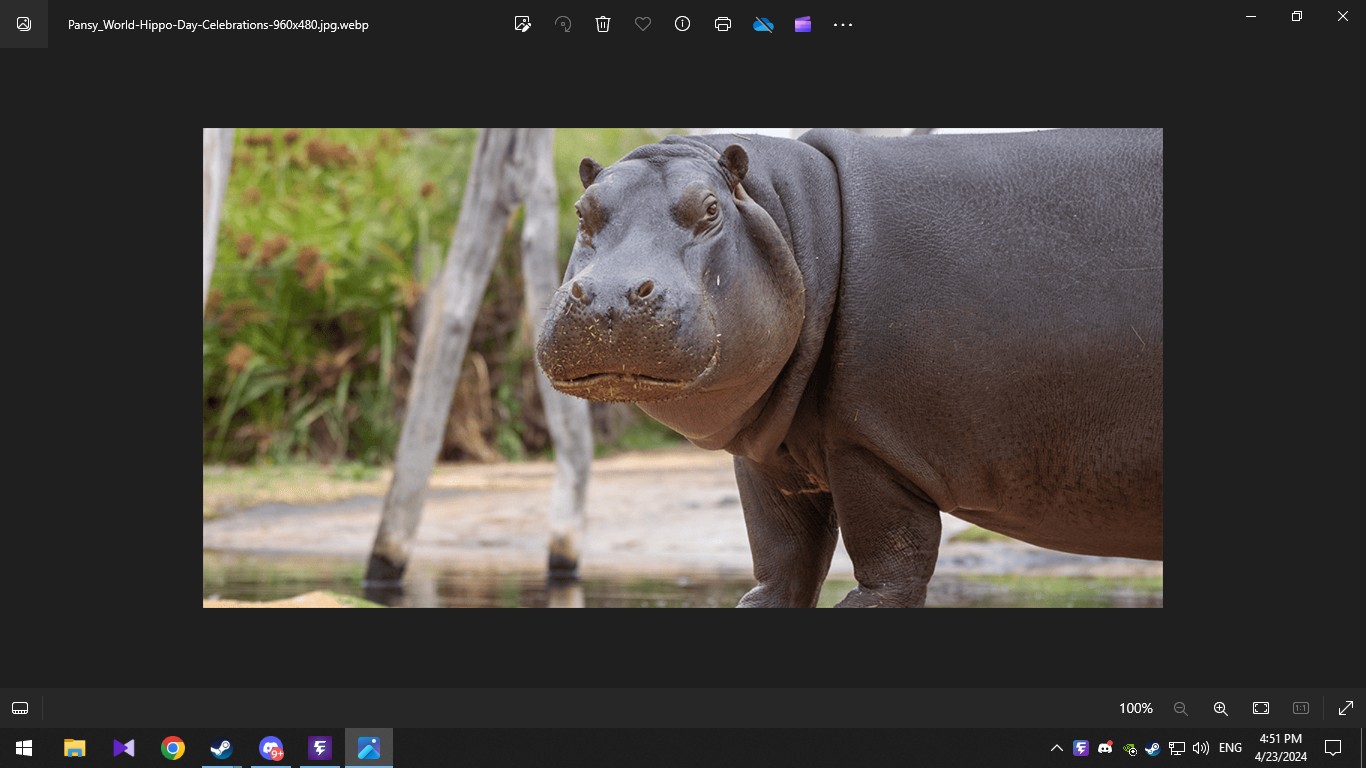Mark the photo as favorite with heart

(643, 24)
